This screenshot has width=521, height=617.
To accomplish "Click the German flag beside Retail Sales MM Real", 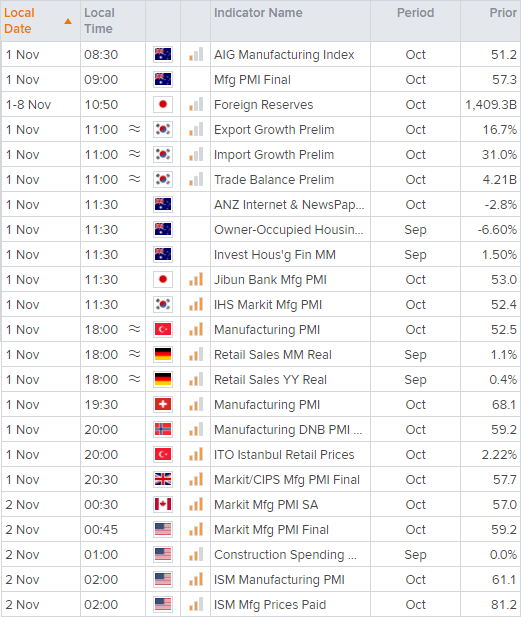I will [x=163, y=354].
